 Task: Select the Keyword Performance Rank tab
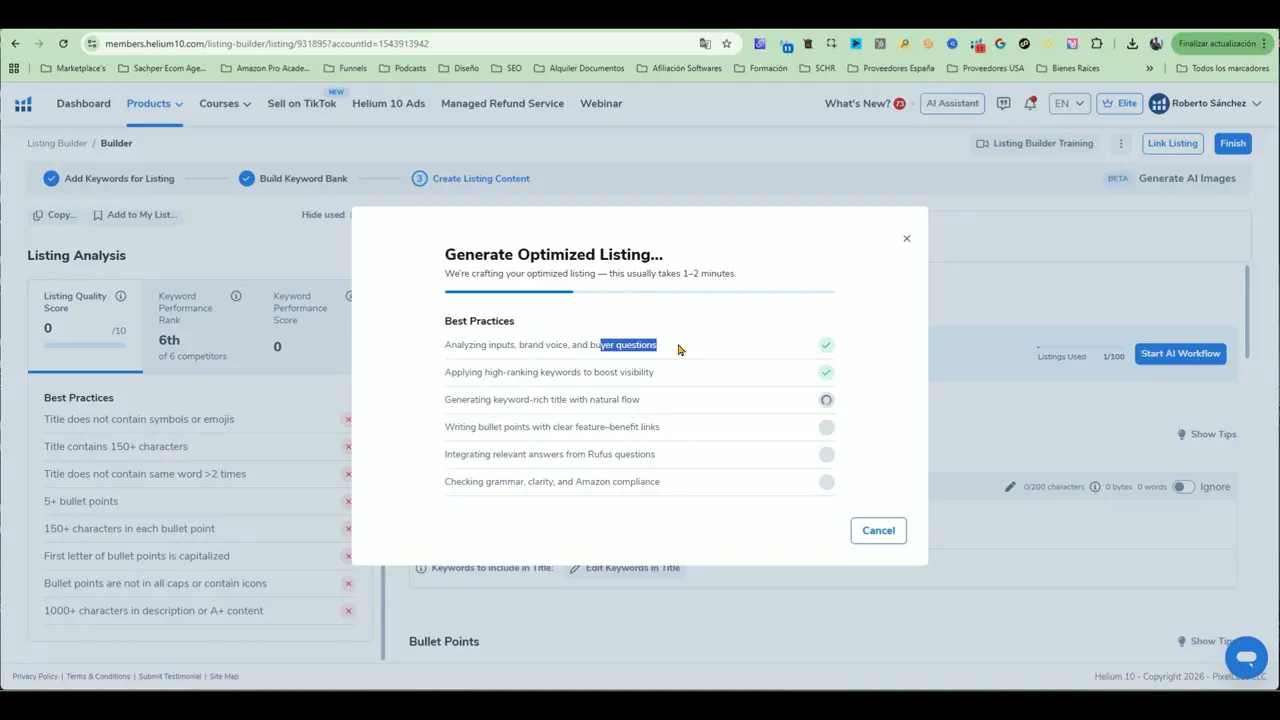coord(200,325)
